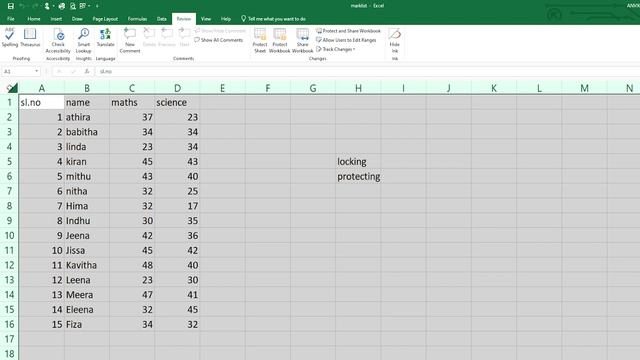
Task: Click the cell with name 'babitha'
Action: coord(87,132)
